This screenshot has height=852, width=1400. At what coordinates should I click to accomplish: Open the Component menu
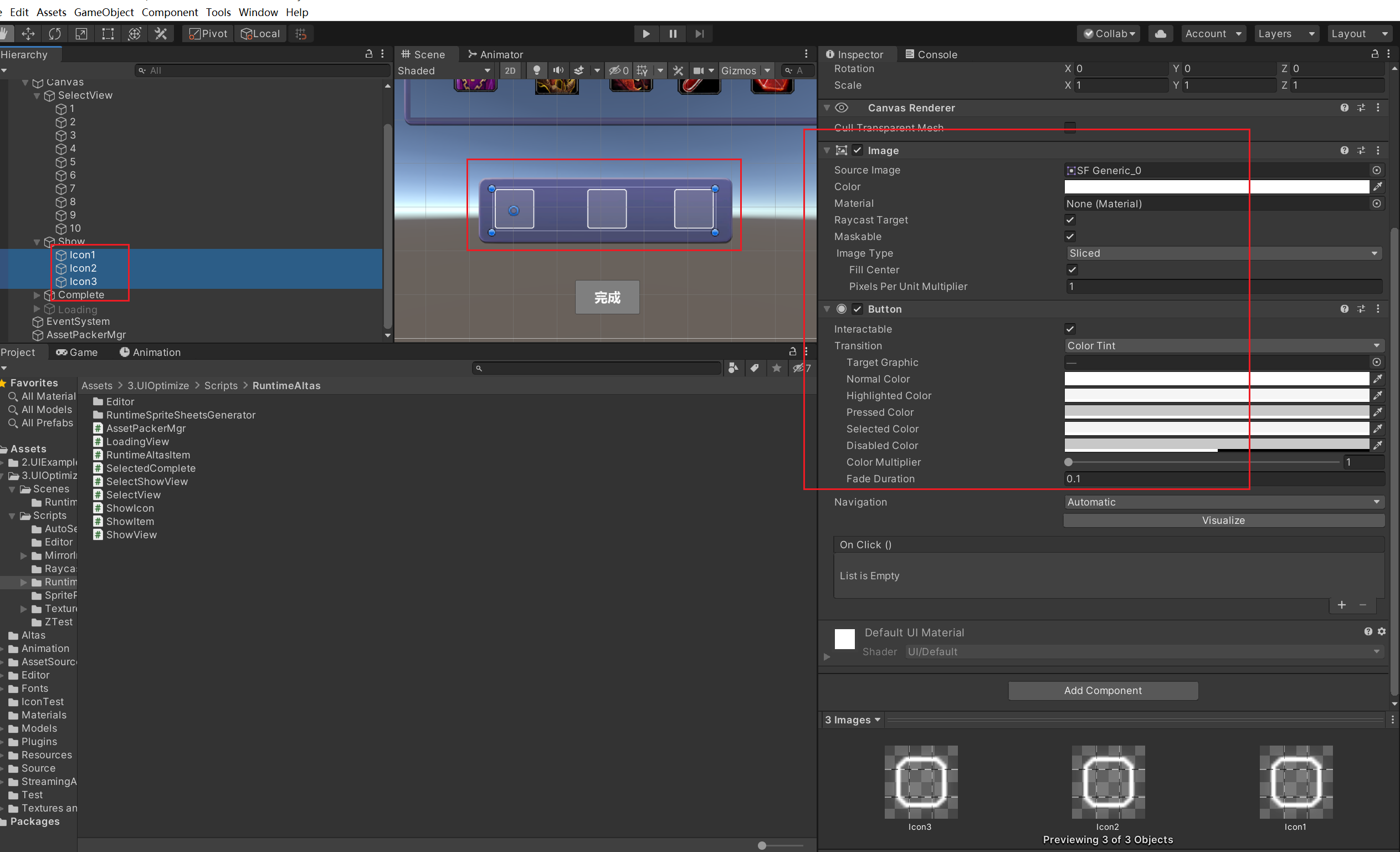tap(170, 12)
